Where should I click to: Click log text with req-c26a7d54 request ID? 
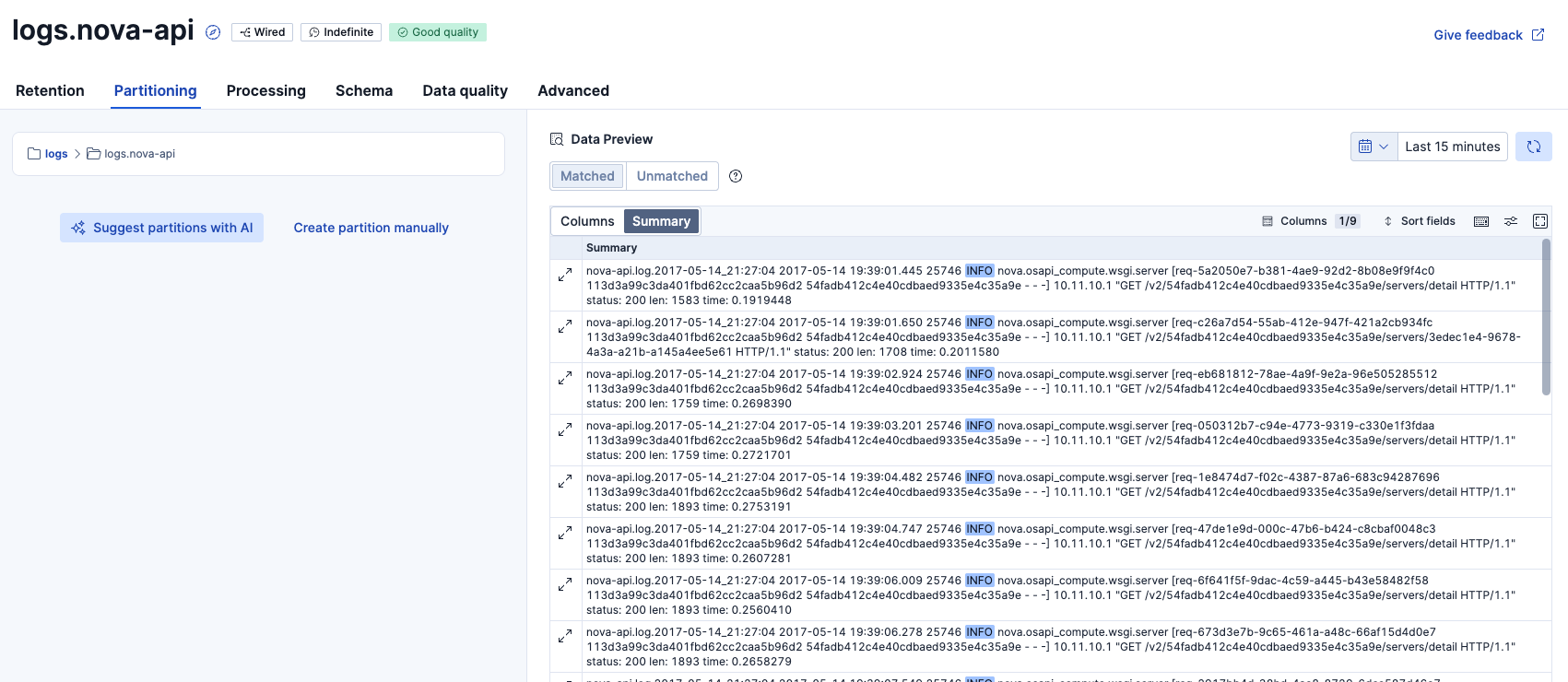(1054, 337)
